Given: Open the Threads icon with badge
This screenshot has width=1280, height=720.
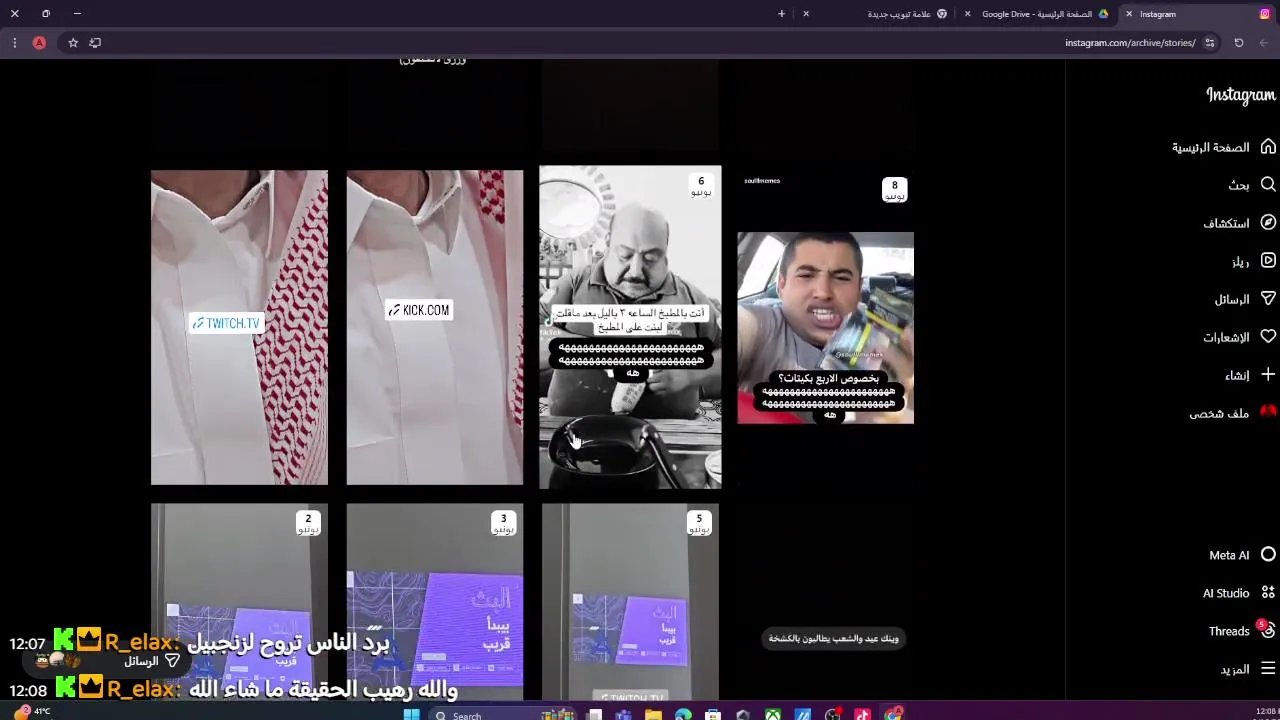Looking at the screenshot, I should tap(1267, 630).
